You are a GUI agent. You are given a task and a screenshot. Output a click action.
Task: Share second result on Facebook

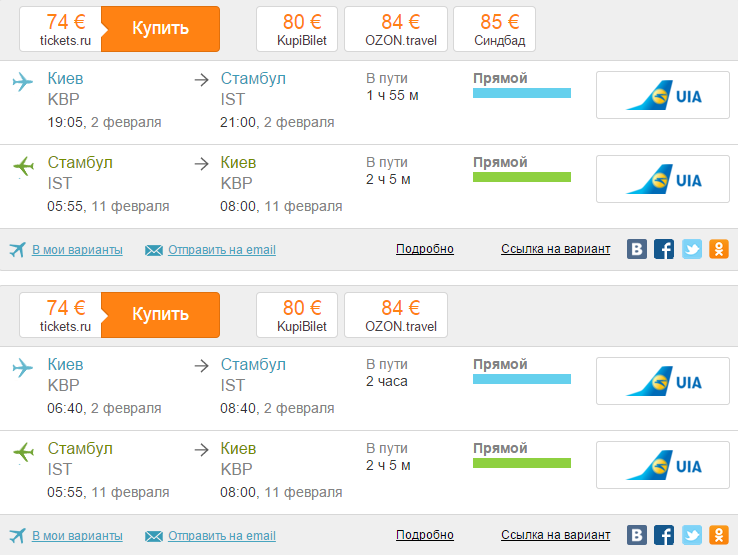click(664, 535)
